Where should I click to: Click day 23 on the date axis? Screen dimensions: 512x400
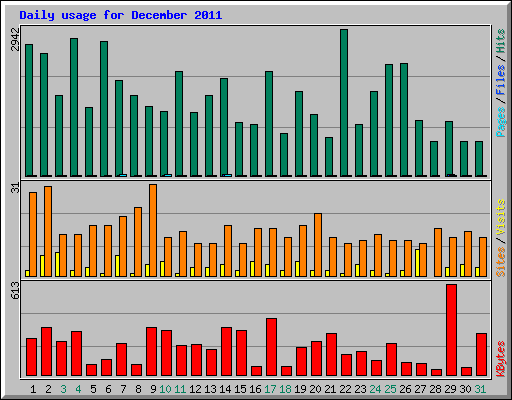tap(360, 389)
